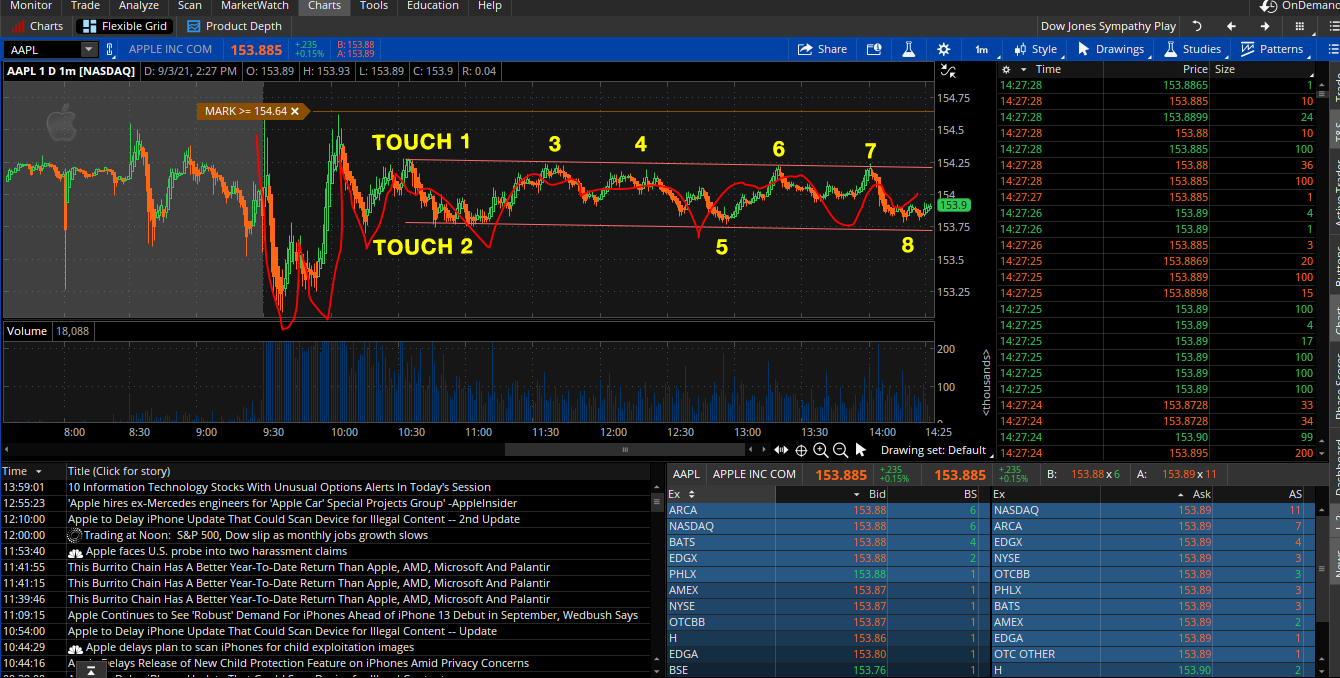Screen dimensions: 1340x678
Task: Open the grid layout selector icon
Action: (1301, 26)
